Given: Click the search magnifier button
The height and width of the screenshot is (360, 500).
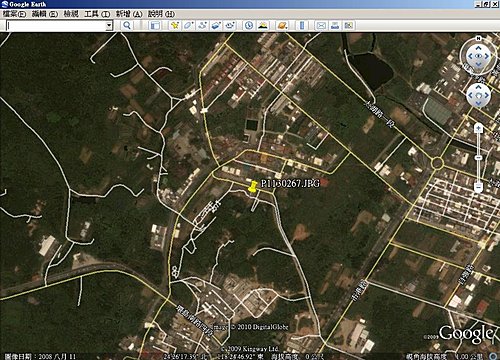Looking at the screenshot, I should [127, 25].
